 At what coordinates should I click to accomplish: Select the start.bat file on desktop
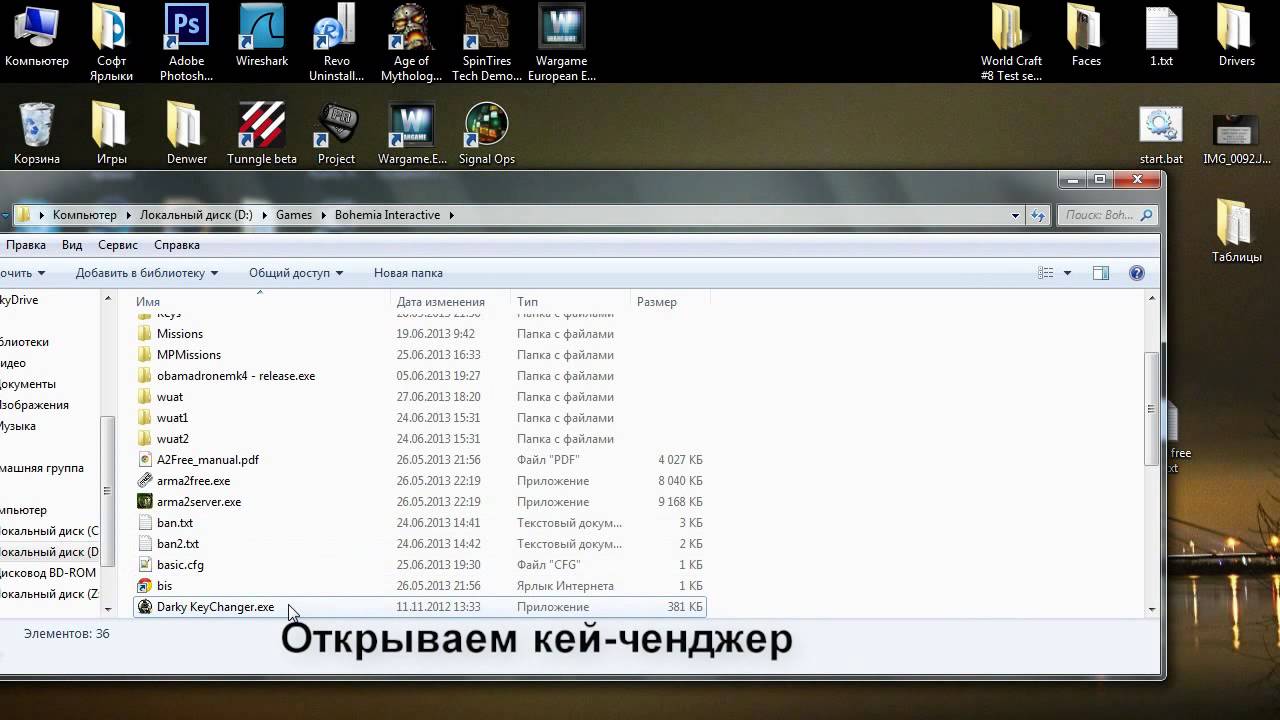(x=1161, y=134)
